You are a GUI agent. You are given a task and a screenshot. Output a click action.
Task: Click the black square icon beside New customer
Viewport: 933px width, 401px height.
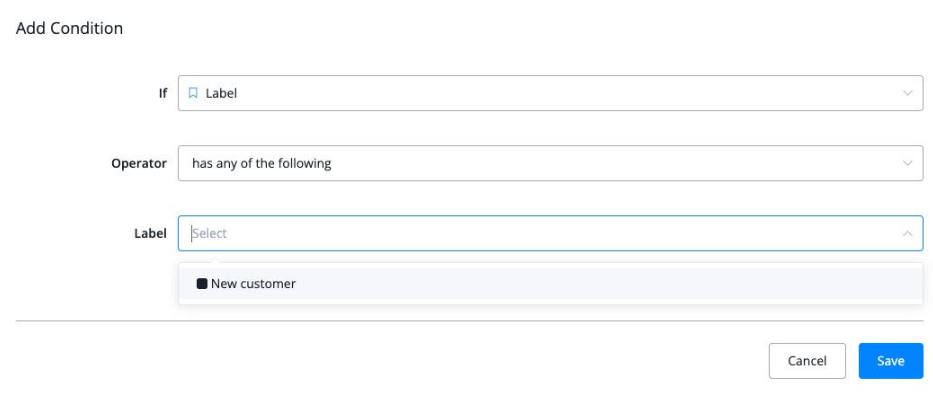pyautogui.click(x=202, y=283)
